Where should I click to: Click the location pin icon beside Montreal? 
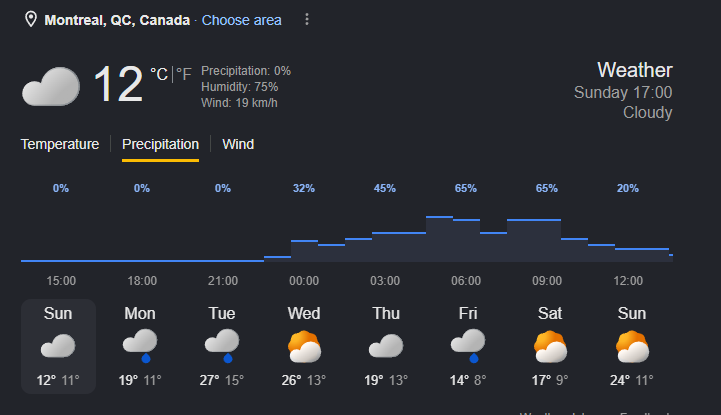click(x=31, y=20)
